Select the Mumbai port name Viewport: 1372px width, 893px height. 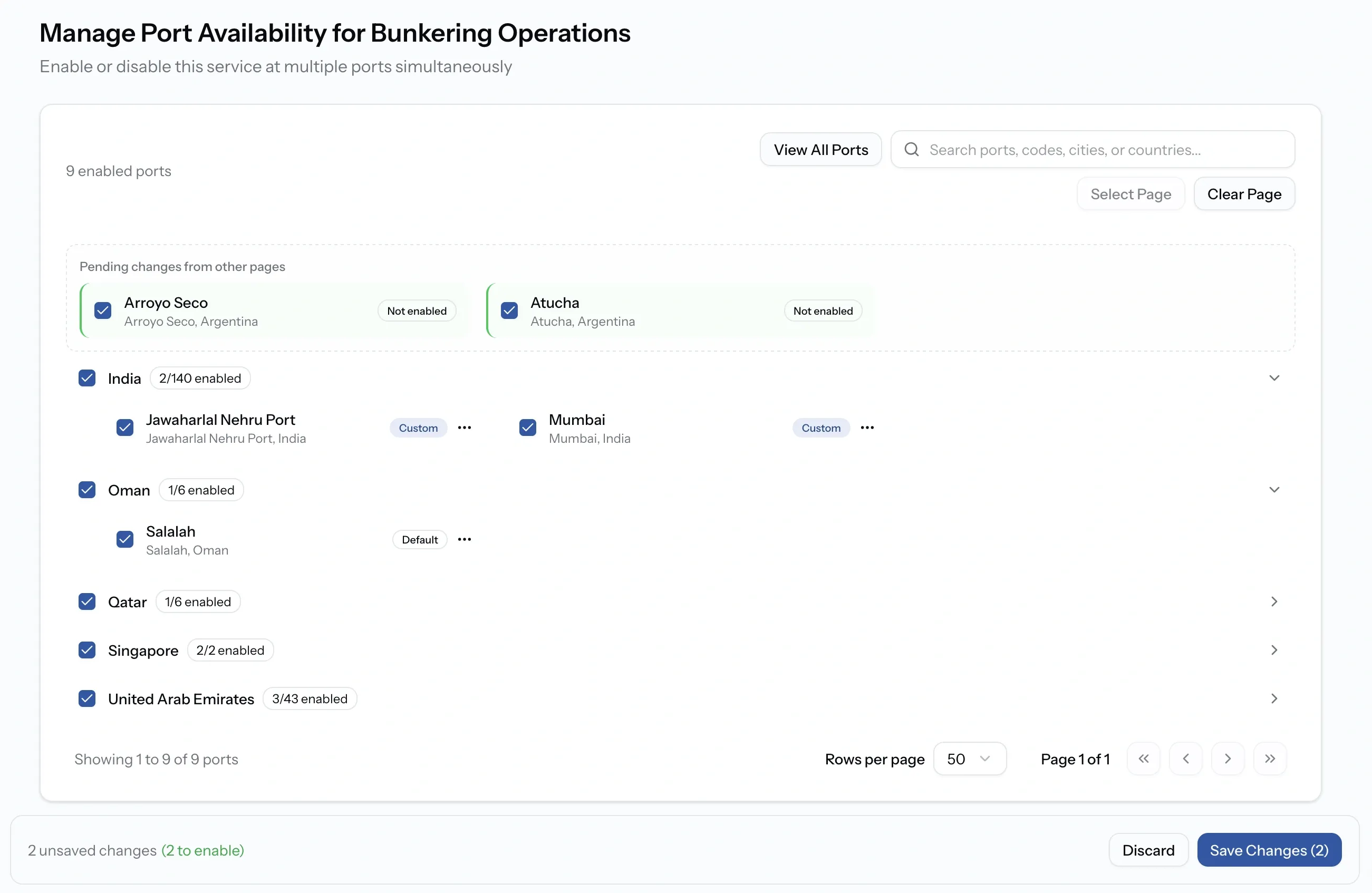click(x=576, y=420)
